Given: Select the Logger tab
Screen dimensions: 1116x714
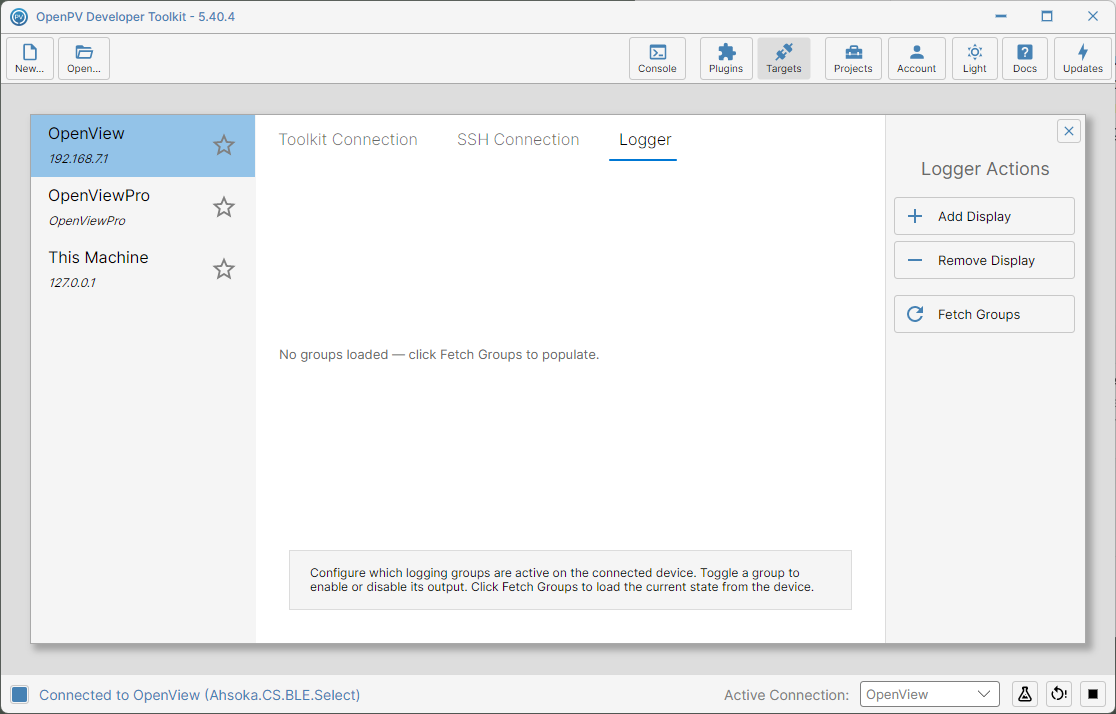Looking at the screenshot, I should 645,140.
